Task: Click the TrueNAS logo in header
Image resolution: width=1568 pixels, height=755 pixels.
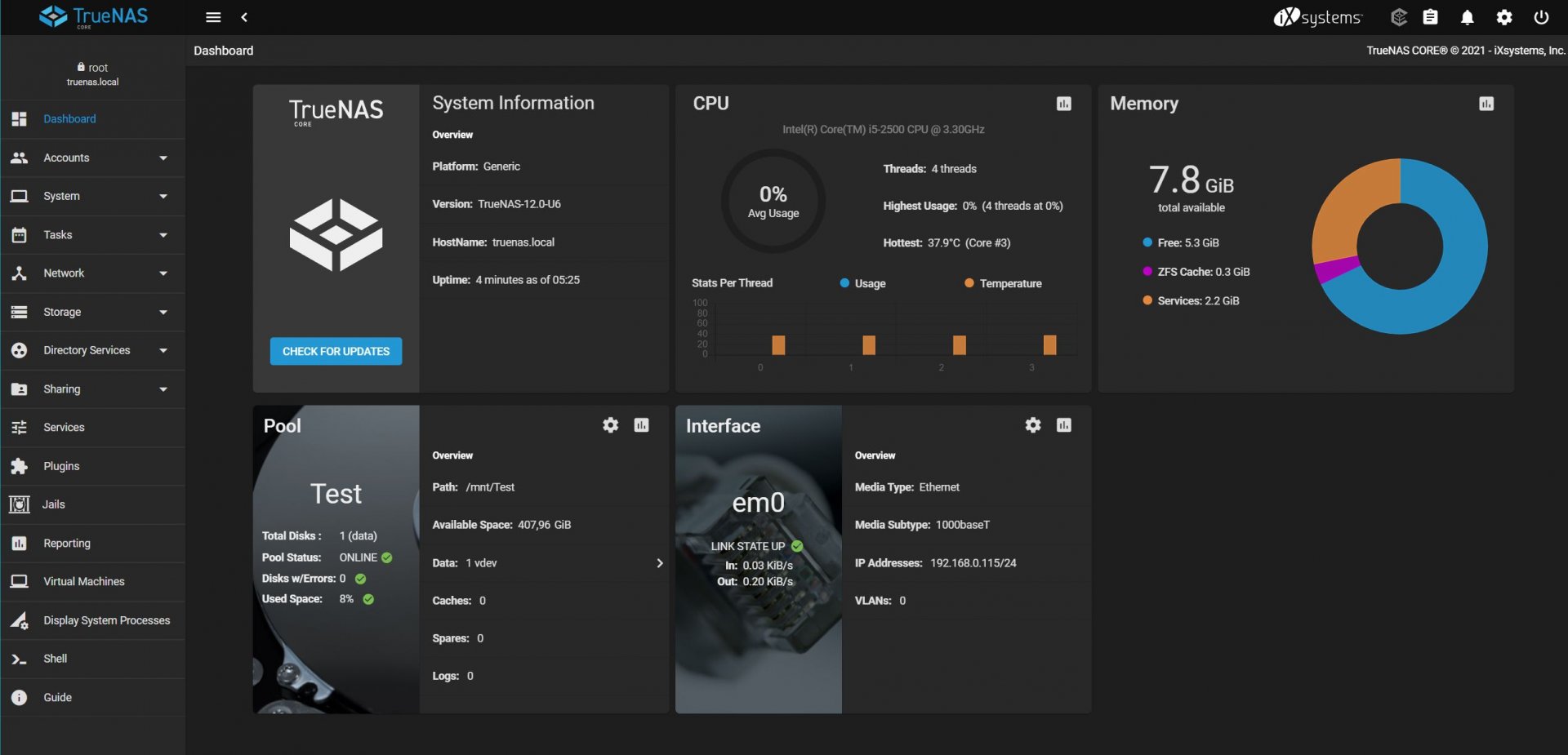Action: pyautogui.click(x=94, y=16)
